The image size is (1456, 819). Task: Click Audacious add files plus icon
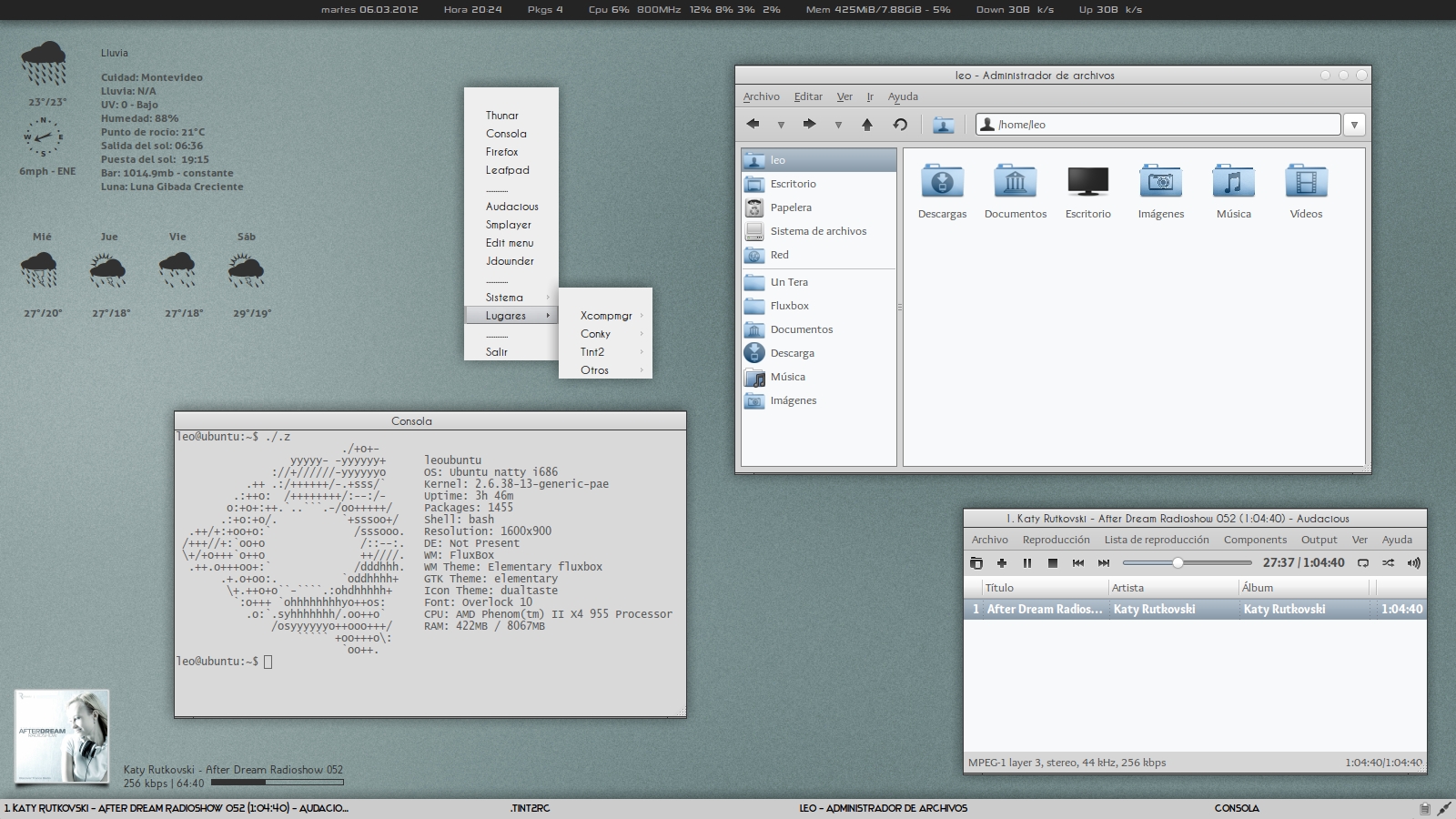(x=1002, y=563)
